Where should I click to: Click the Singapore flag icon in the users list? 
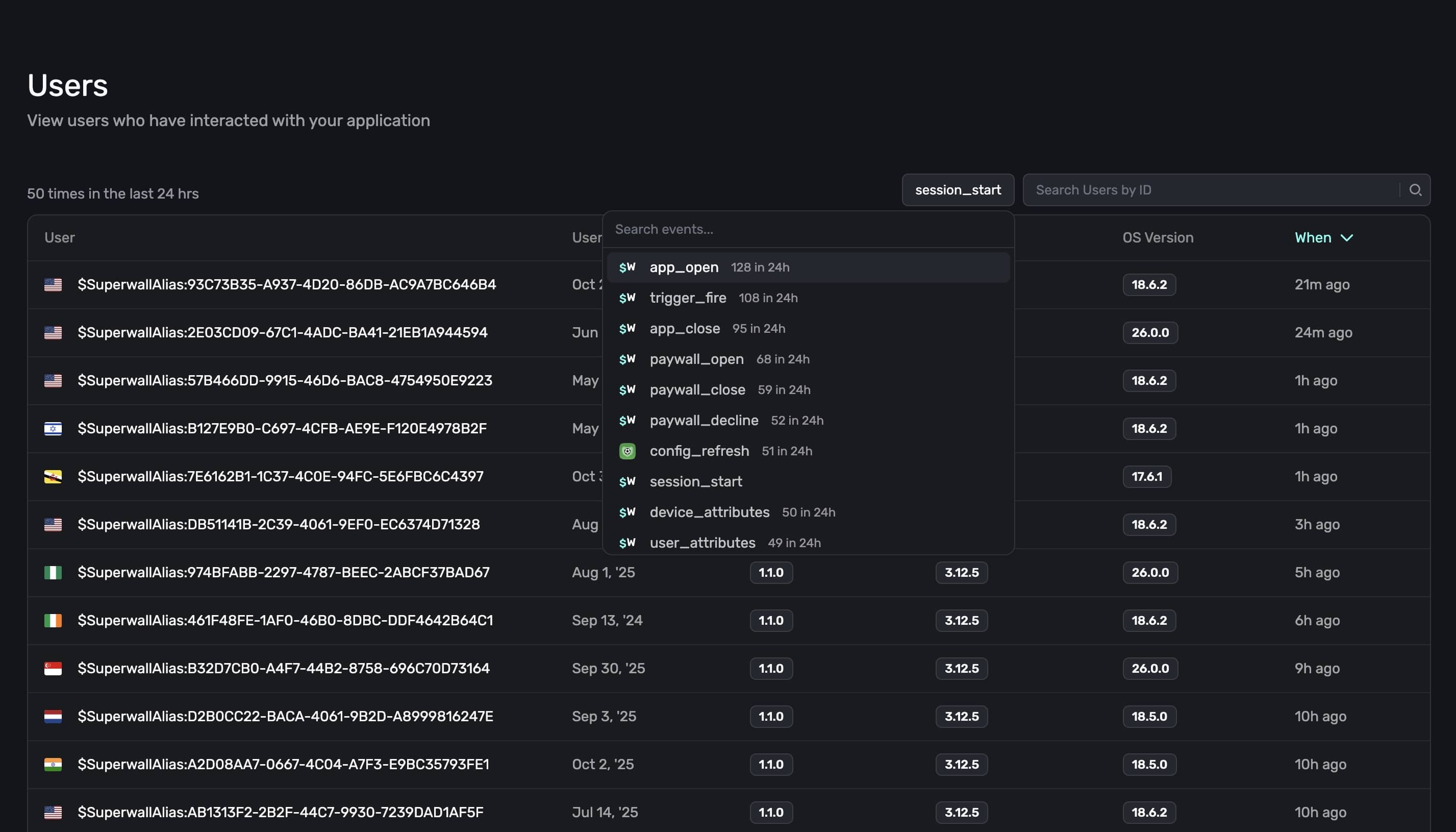[53, 669]
